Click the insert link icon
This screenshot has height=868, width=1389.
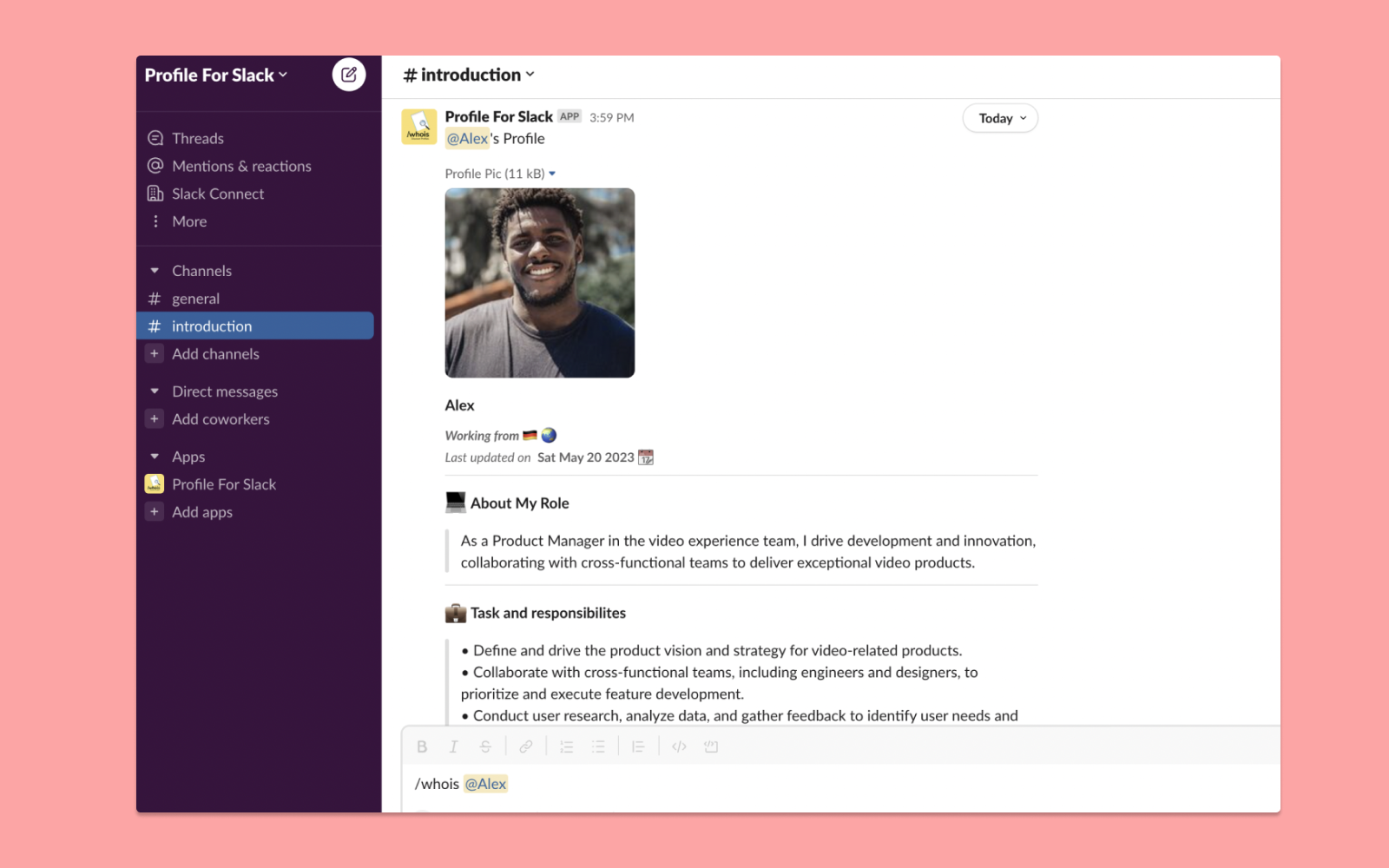pyautogui.click(x=526, y=746)
